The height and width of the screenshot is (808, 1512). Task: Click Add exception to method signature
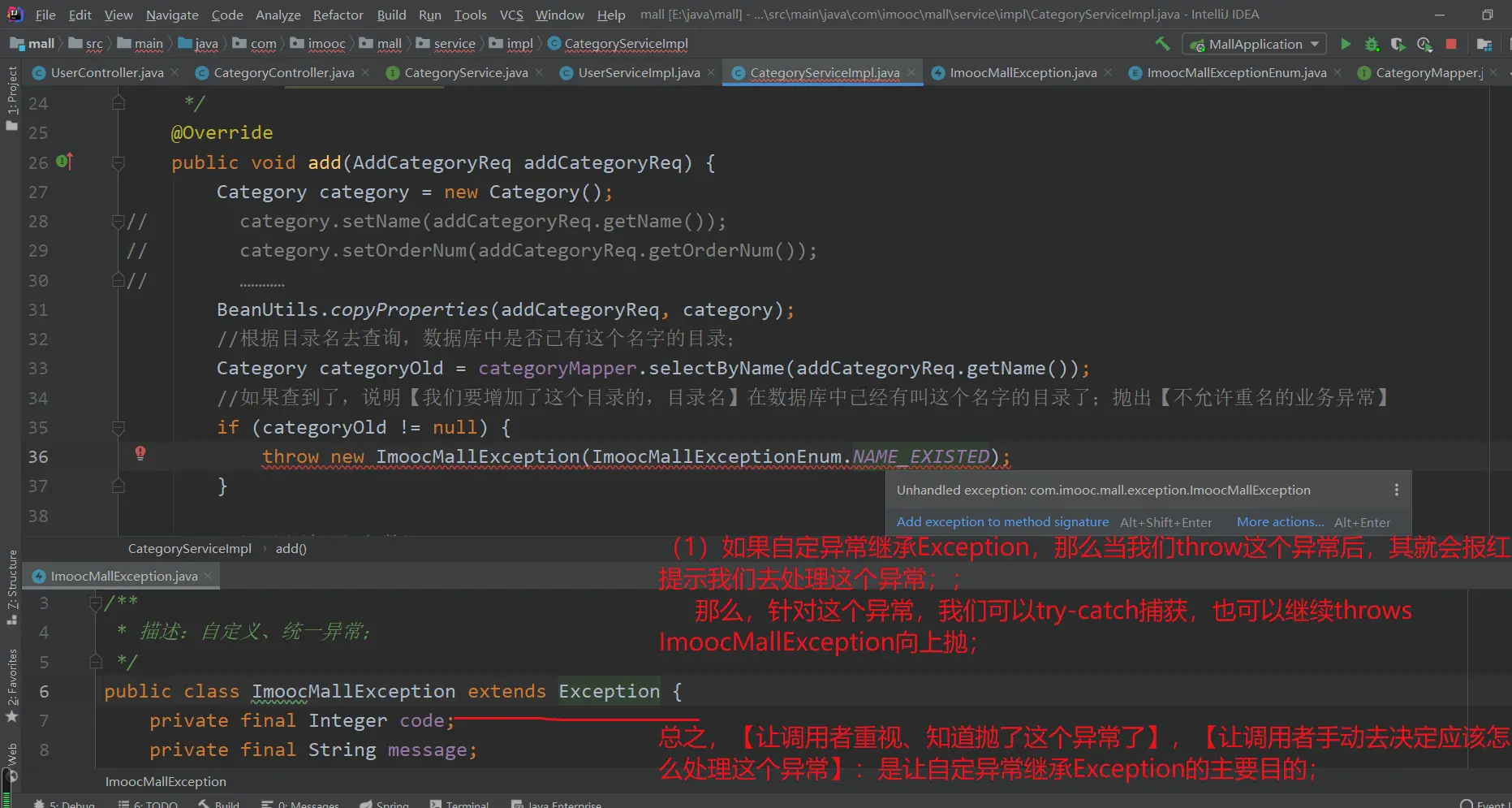[x=1002, y=522]
